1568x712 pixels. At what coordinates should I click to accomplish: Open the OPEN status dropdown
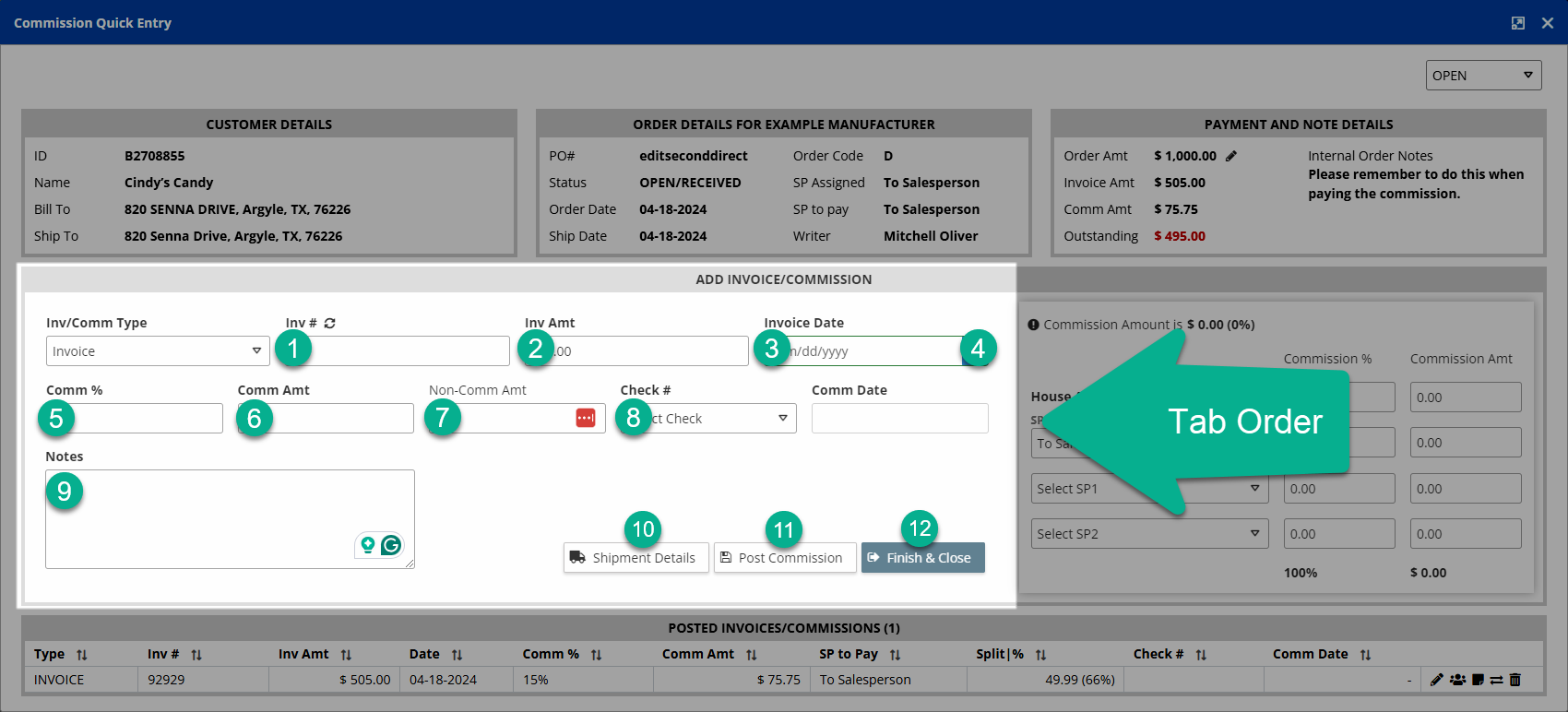tap(1483, 76)
